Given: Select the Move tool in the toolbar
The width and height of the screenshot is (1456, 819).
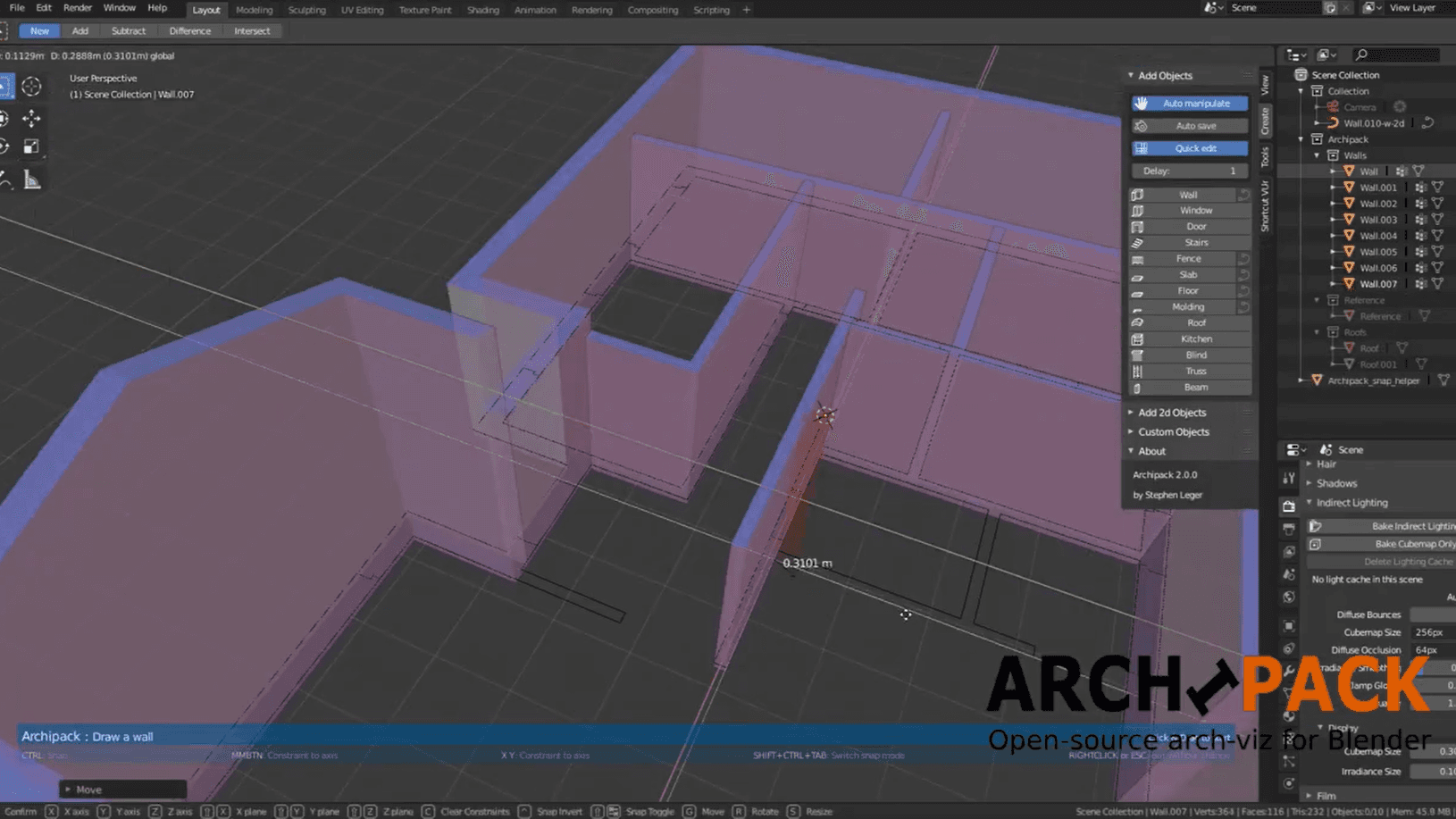Looking at the screenshot, I should point(31,118).
